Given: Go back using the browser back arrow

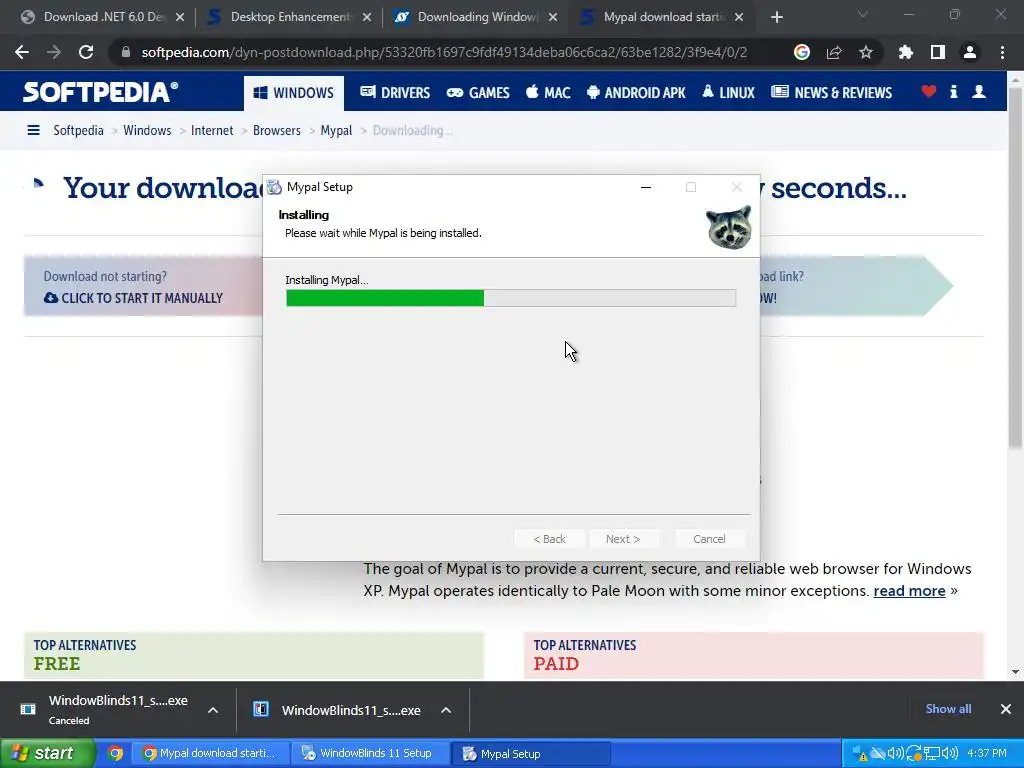Looking at the screenshot, I should 22,52.
